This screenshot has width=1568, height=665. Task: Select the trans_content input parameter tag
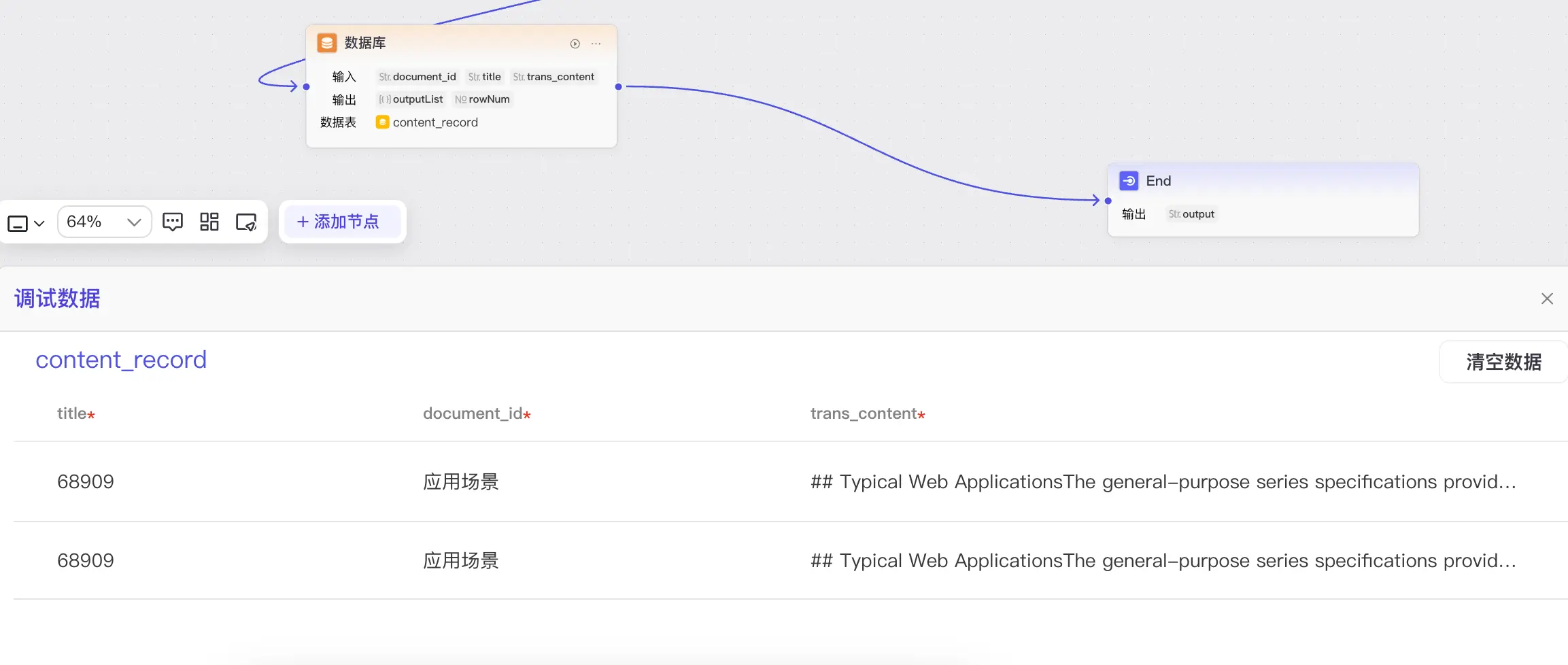point(553,77)
